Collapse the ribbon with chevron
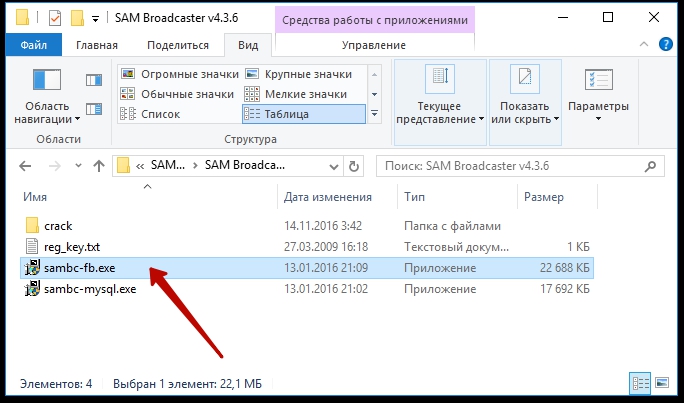Screen dimensions: 684x403 tap(644, 44)
